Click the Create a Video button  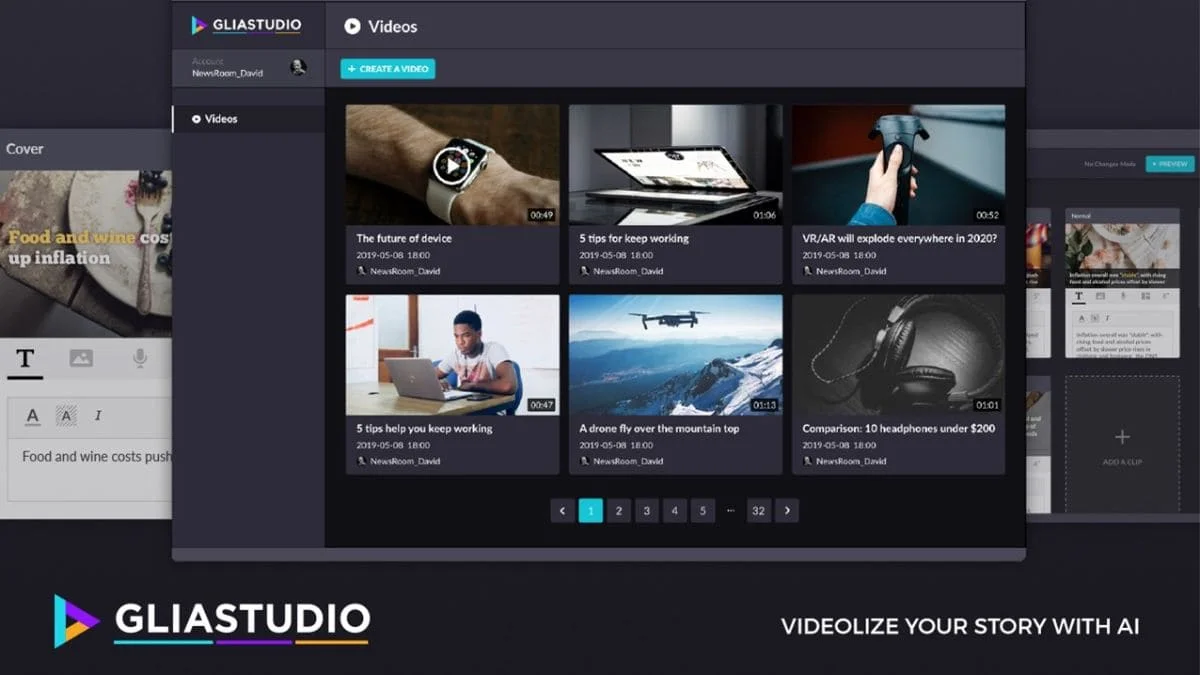388,69
